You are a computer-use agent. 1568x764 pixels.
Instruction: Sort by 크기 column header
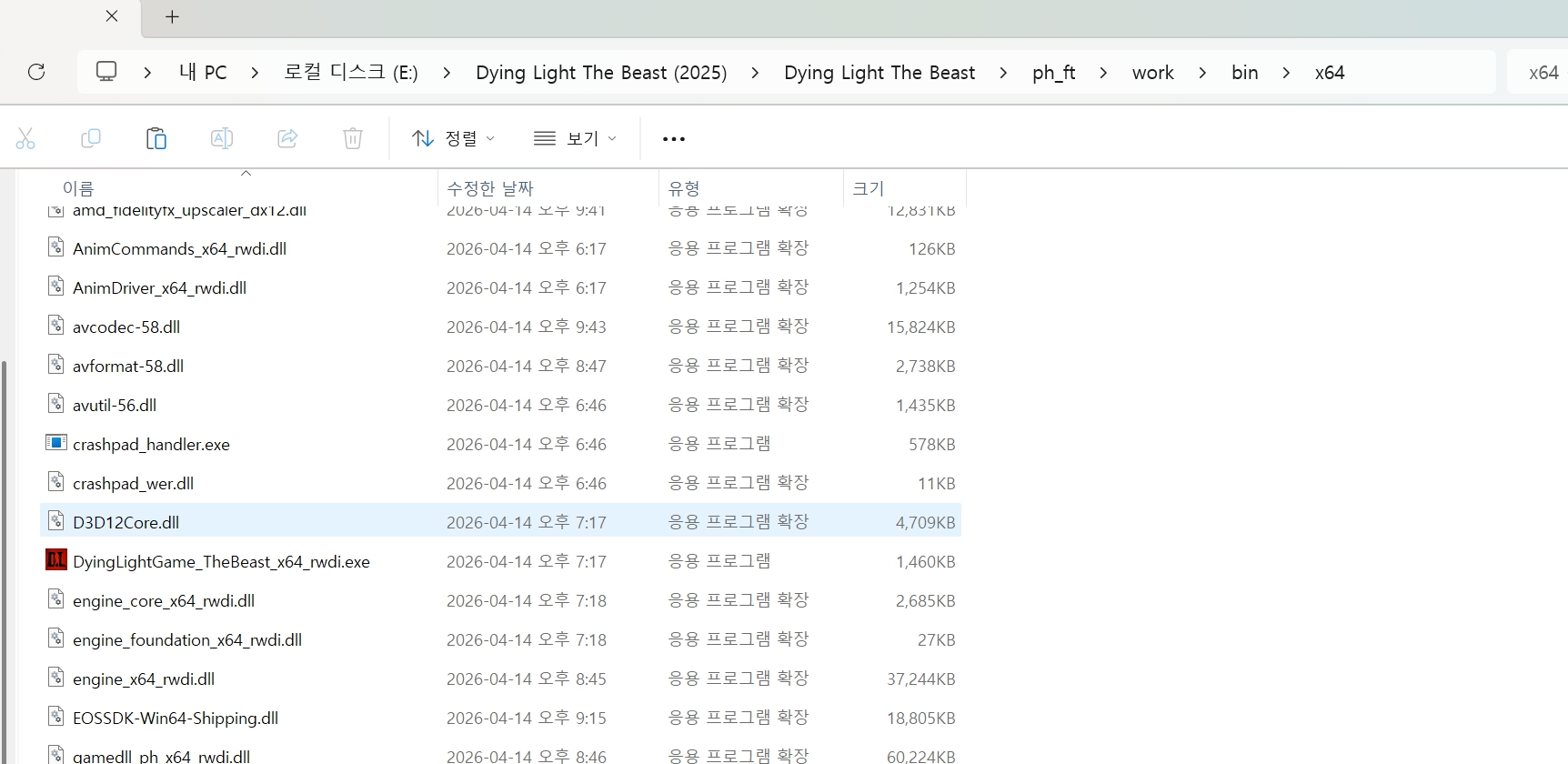pyautogui.click(x=868, y=188)
